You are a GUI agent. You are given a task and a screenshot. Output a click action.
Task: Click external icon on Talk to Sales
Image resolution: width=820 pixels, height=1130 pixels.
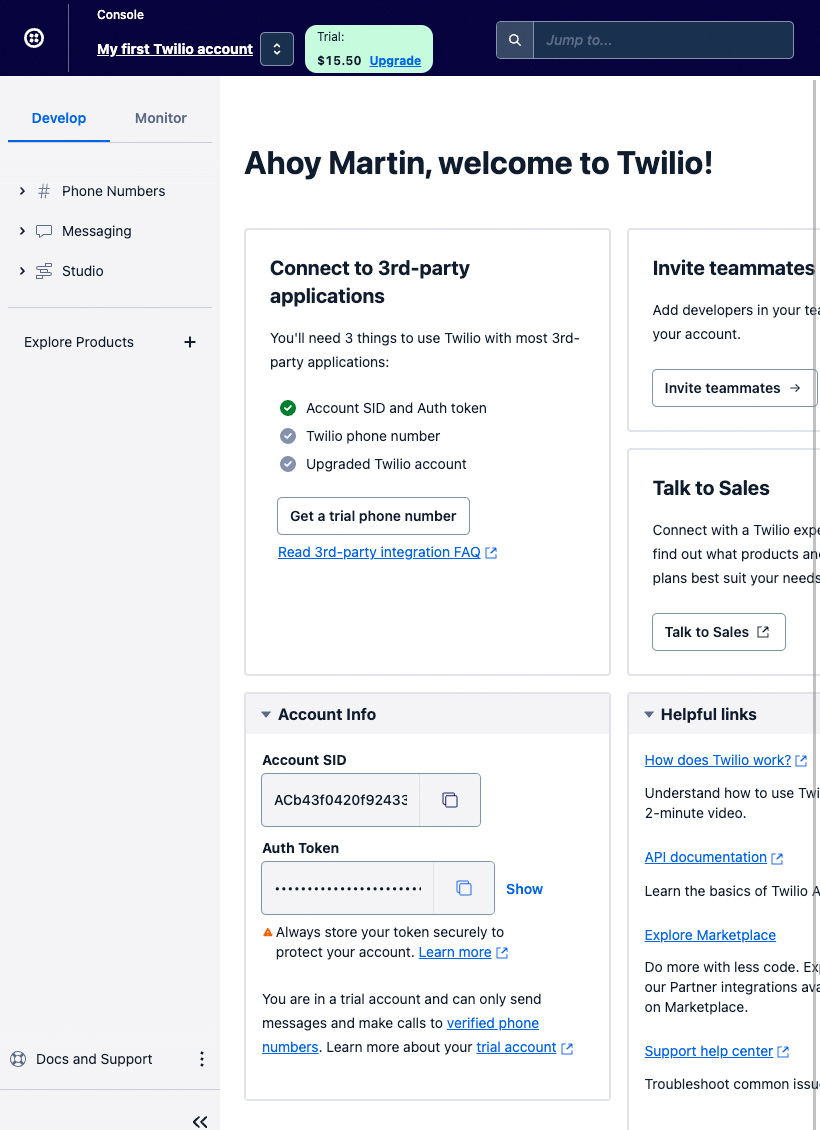point(763,632)
